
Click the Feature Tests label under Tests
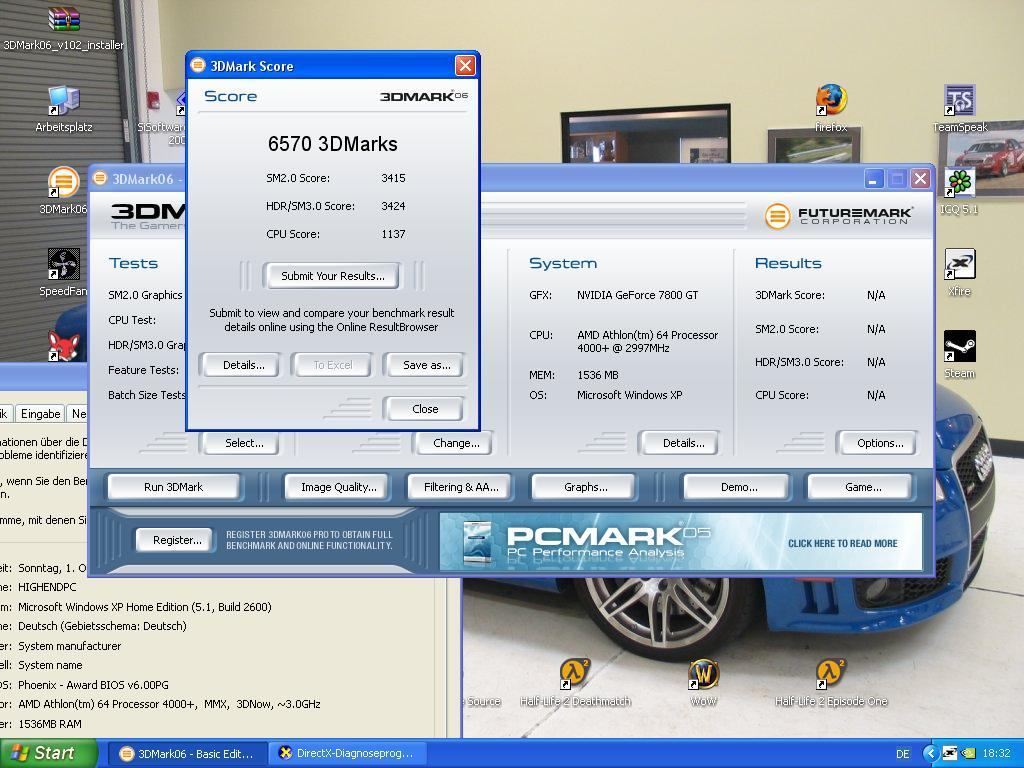click(x=143, y=370)
